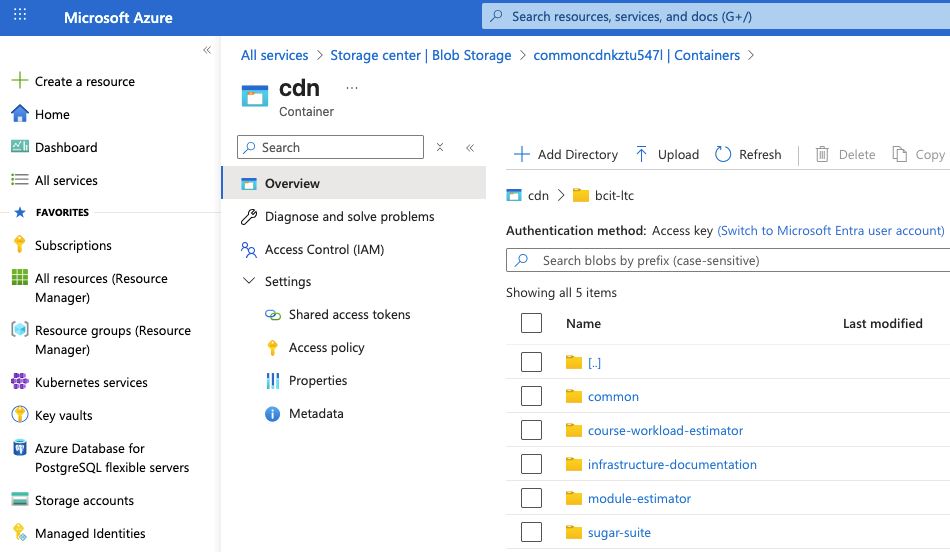The width and height of the screenshot is (950, 552).
Task: Go to Home via house icon
Action: (x=20, y=114)
